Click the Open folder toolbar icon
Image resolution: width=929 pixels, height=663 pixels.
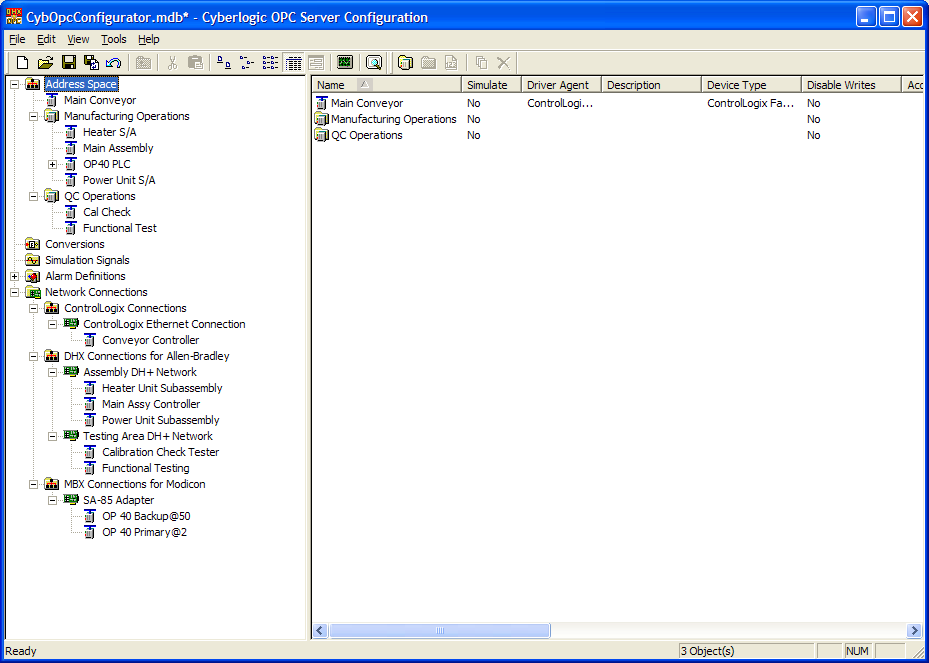point(45,63)
